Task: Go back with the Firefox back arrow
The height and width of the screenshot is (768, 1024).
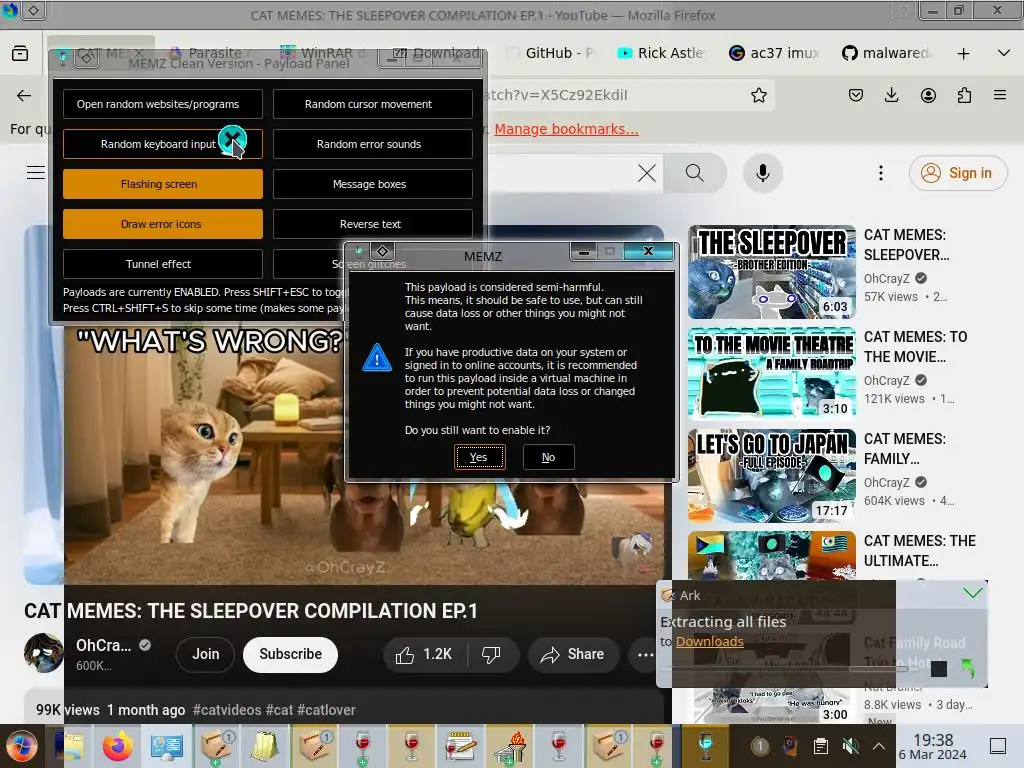Action: [24, 95]
